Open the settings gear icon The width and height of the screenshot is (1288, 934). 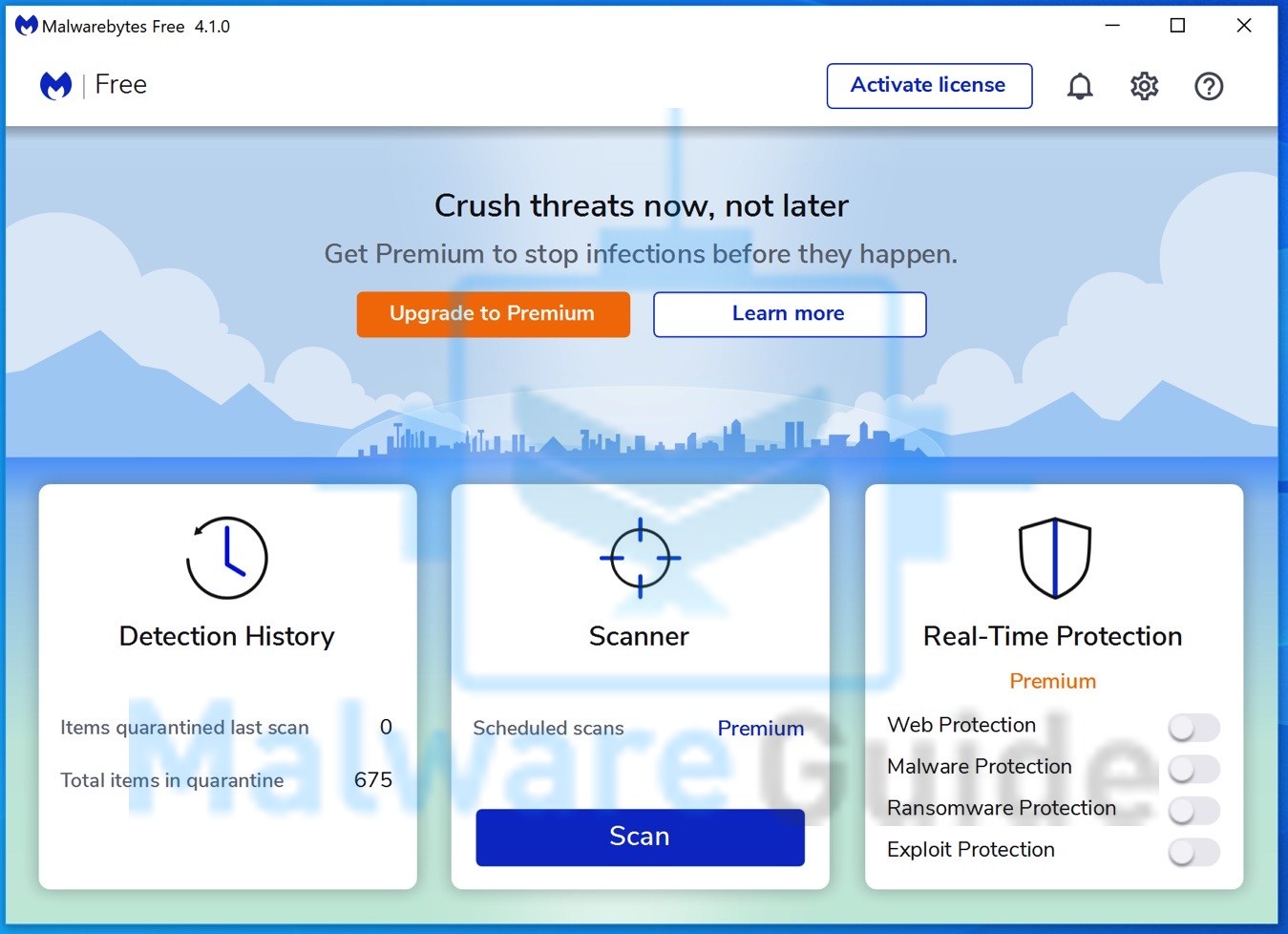(1144, 86)
